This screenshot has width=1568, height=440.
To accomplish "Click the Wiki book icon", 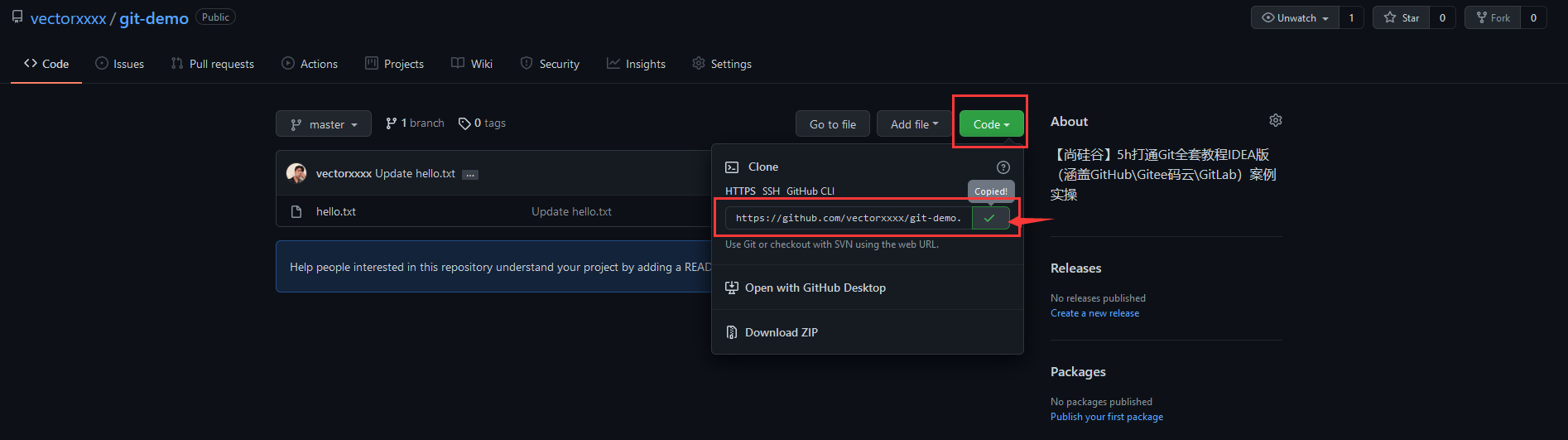I will pos(458,63).
